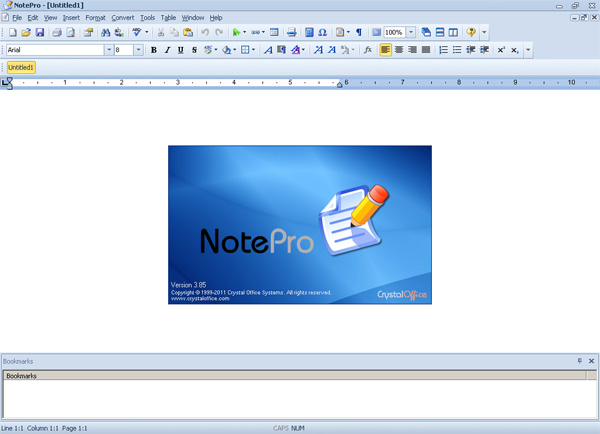The width and height of the screenshot is (600, 434).
Task: Open the 100% zoom level dropdown
Action: click(x=411, y=33)
